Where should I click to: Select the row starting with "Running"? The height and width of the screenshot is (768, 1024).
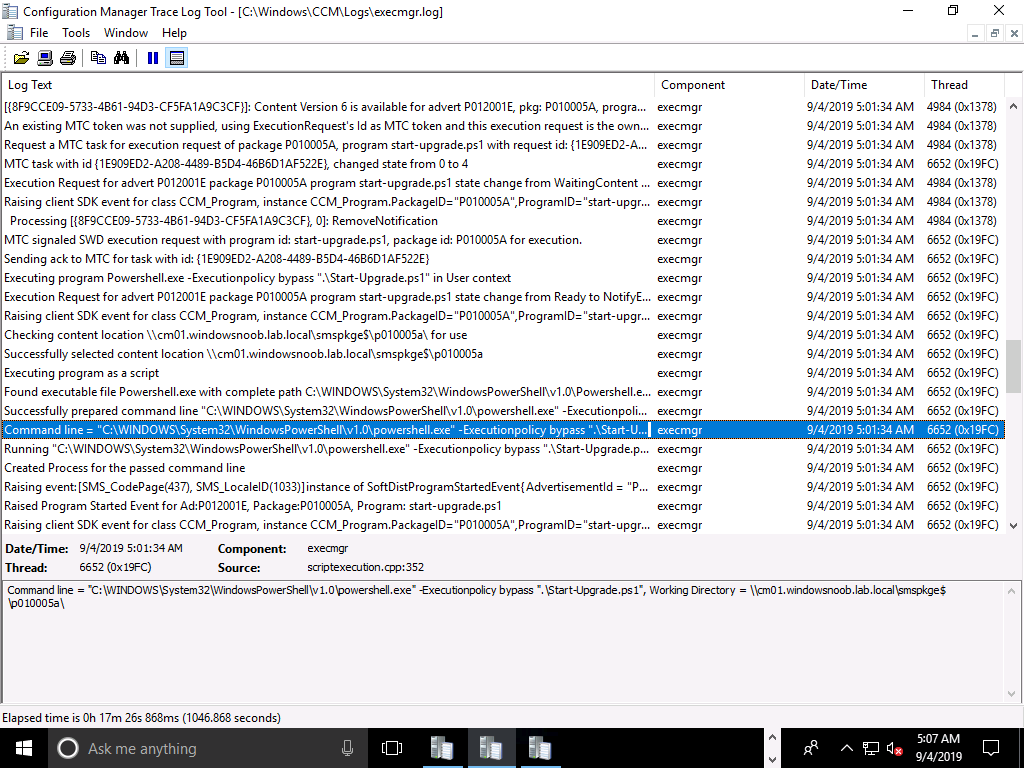coord(503,449)
